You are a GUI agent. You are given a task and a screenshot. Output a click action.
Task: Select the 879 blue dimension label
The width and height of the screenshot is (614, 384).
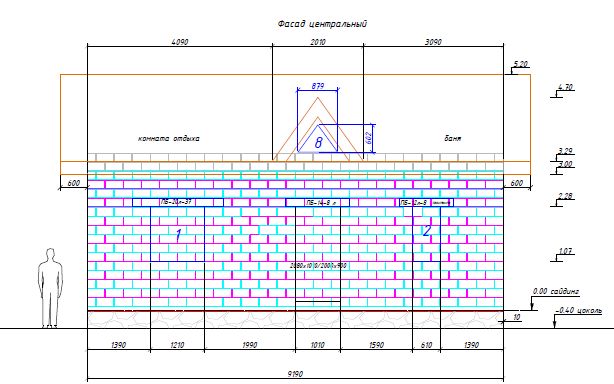(x=318, y=86)
